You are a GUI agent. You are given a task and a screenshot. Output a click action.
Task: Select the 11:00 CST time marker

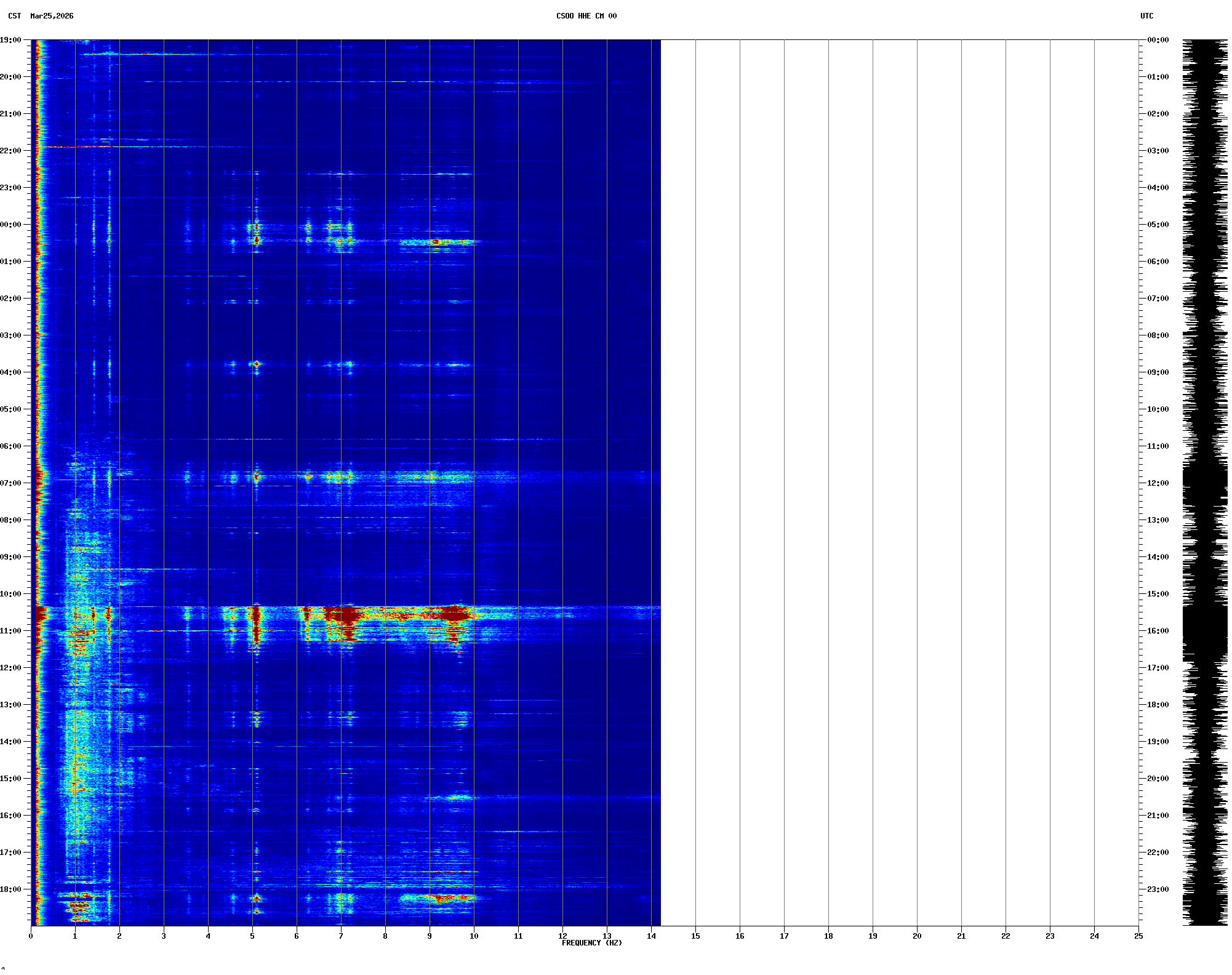[x=10, y=631]
